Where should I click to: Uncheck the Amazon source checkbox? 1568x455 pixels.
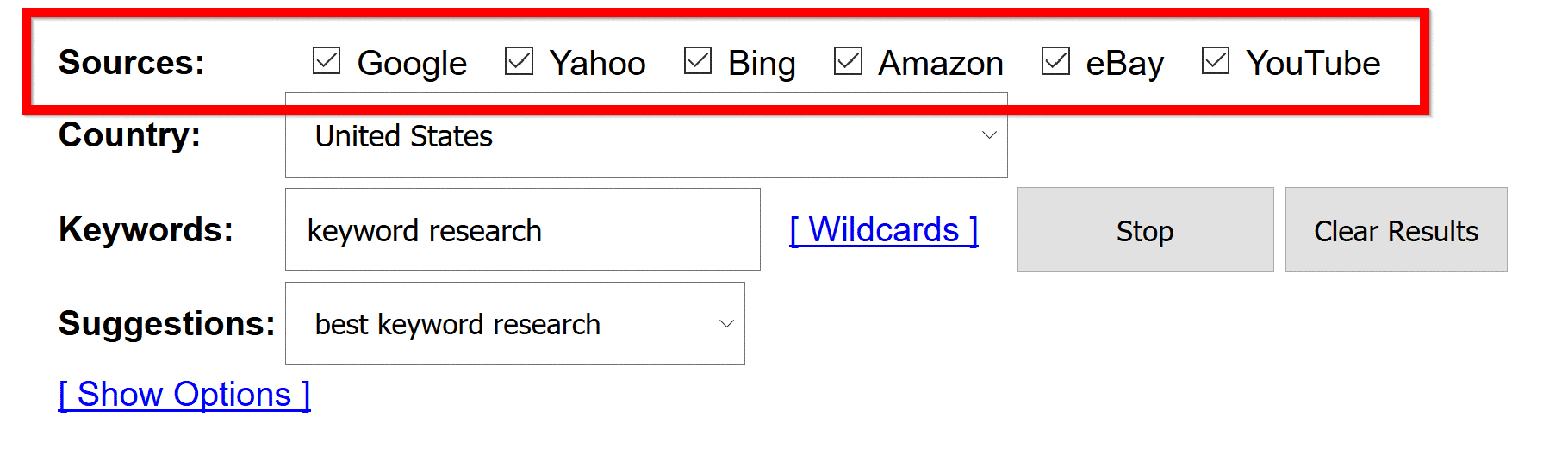[x=848, y=61]
